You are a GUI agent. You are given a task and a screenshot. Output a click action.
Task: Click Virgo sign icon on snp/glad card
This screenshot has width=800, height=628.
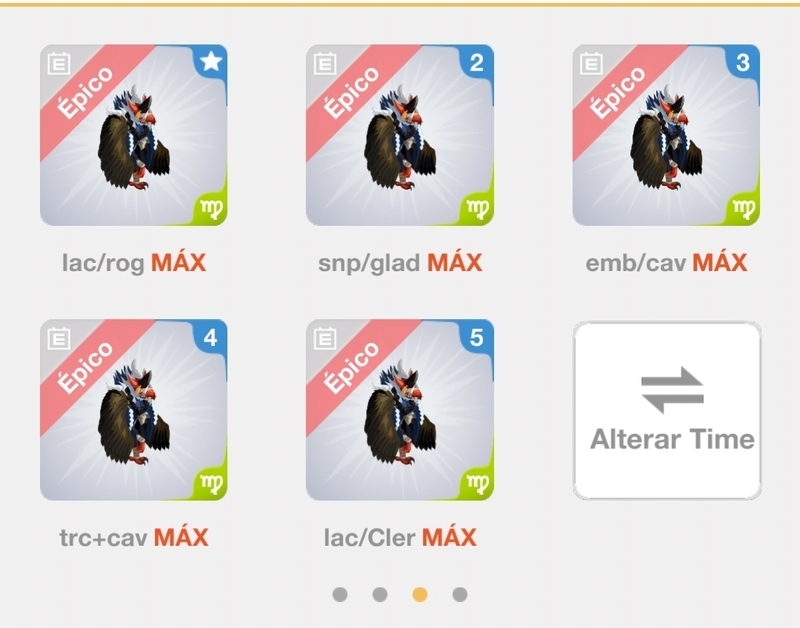478,208
